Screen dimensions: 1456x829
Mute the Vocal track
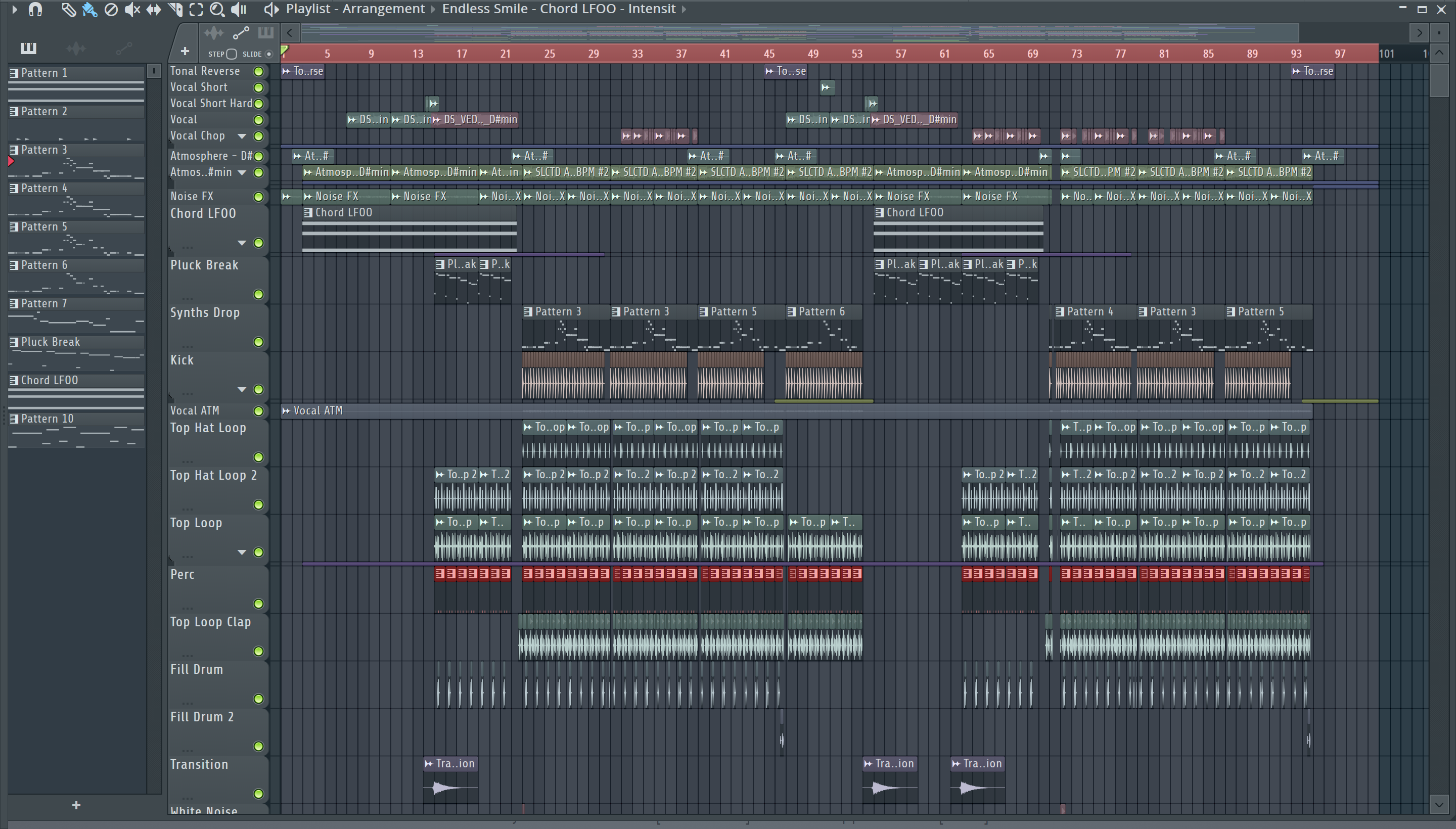258,120
